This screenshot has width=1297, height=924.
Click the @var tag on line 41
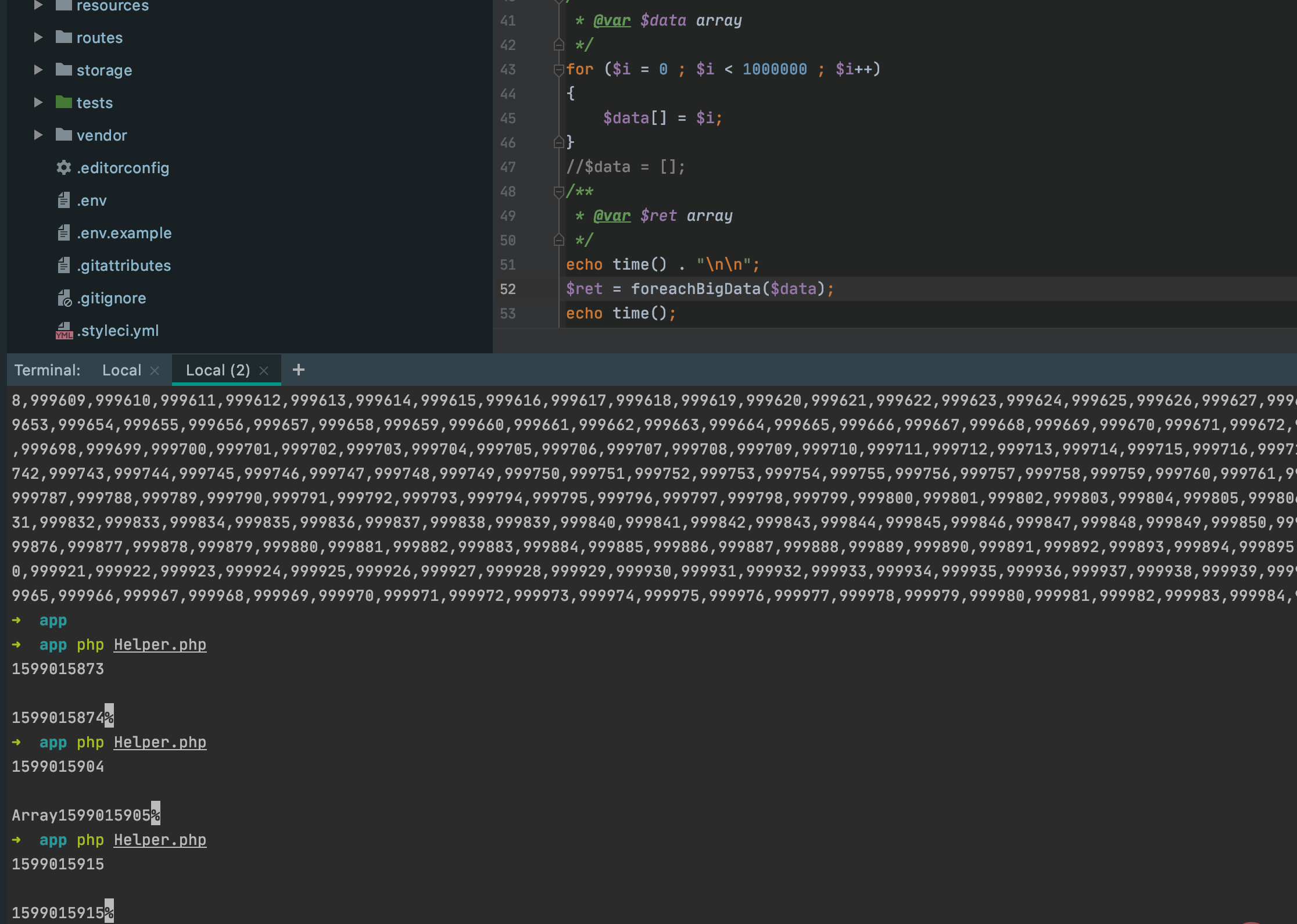pos(612,20)
